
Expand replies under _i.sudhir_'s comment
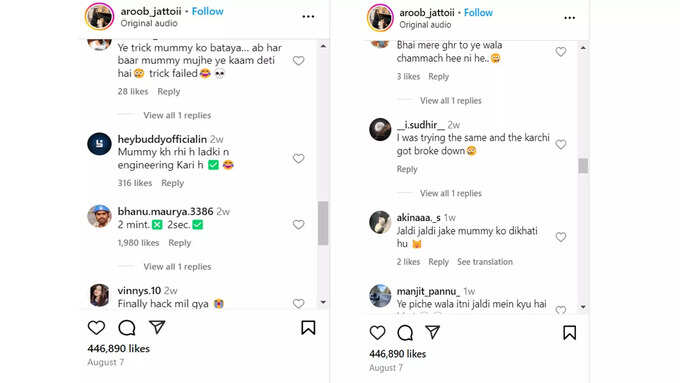click(451, 193)
